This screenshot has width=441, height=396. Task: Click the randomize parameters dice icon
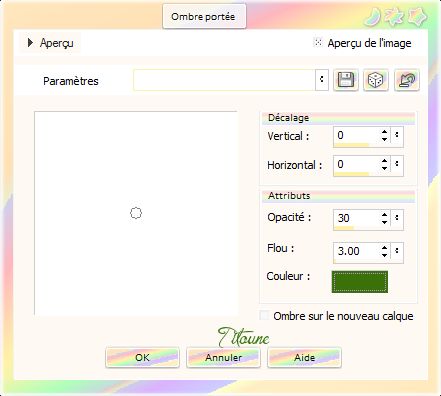(376, 80)
